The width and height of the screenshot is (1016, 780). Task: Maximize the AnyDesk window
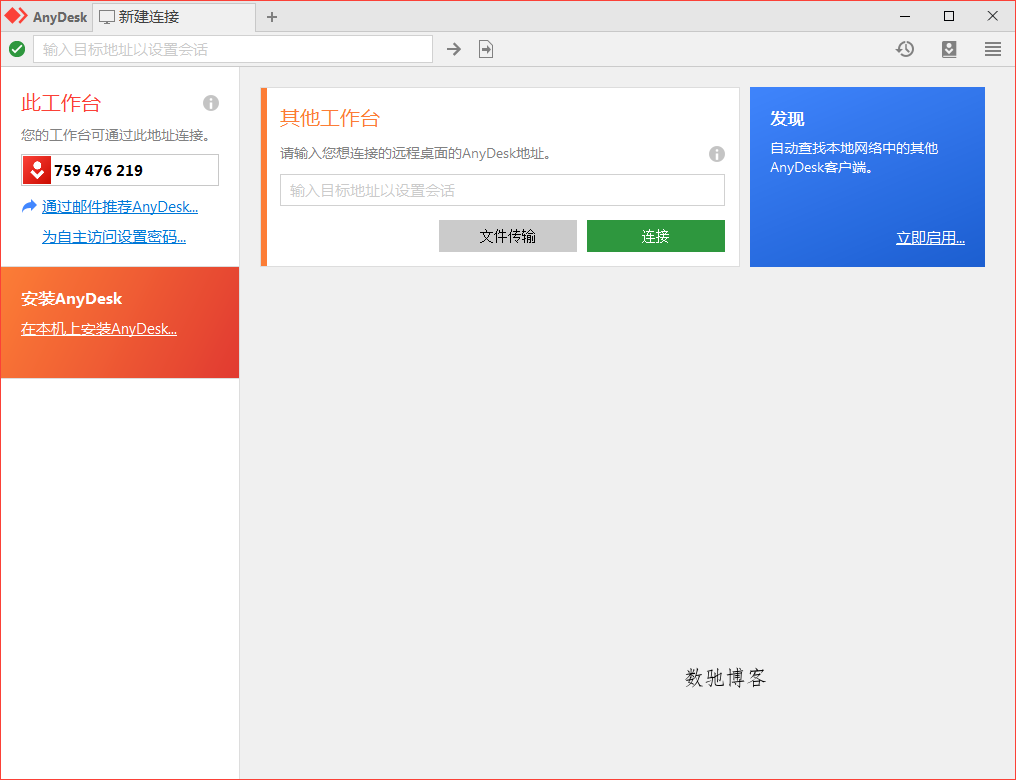click(x=949, y=16)
